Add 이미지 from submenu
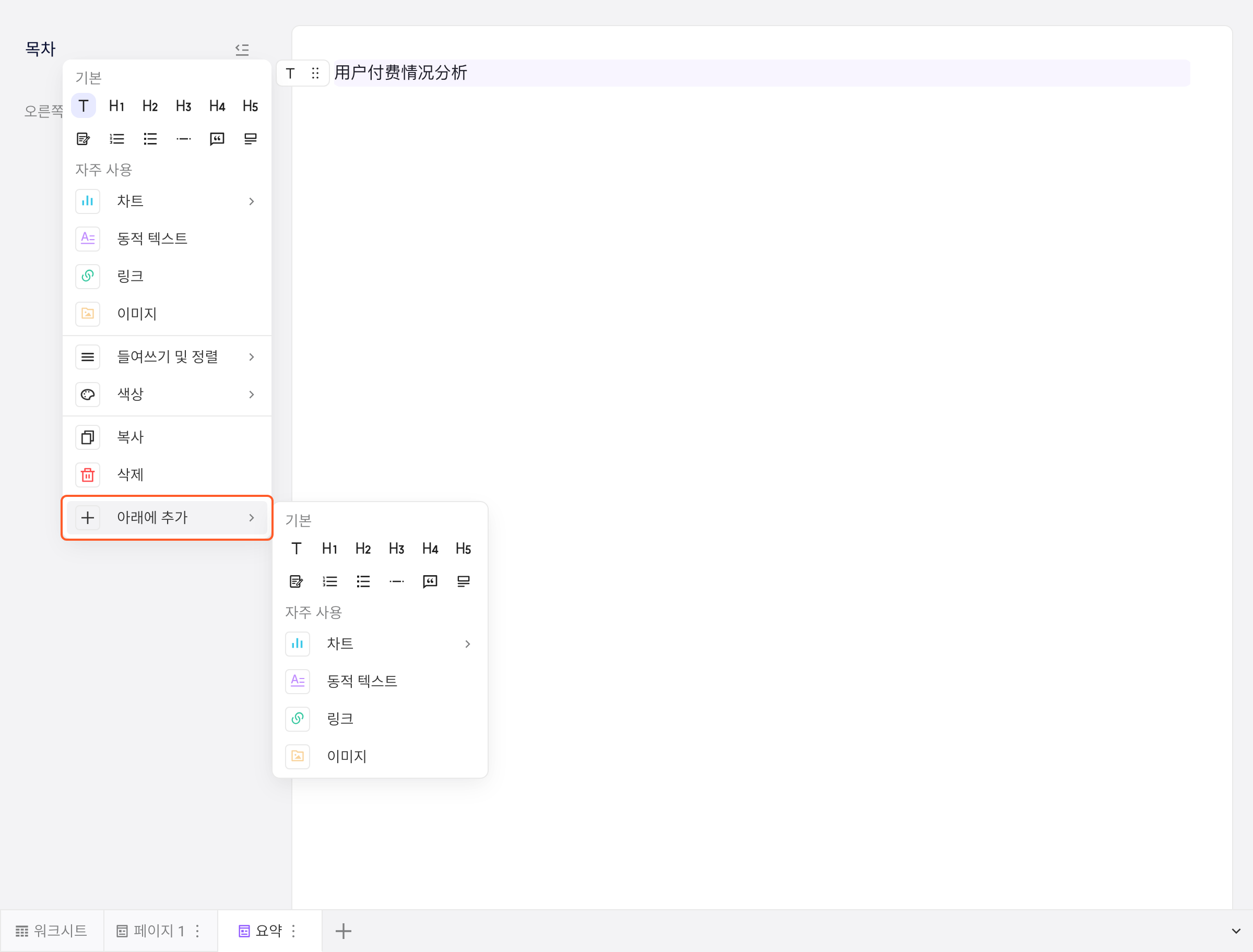1253x952 pixels. pyautogui.click(x=380, y=756)
